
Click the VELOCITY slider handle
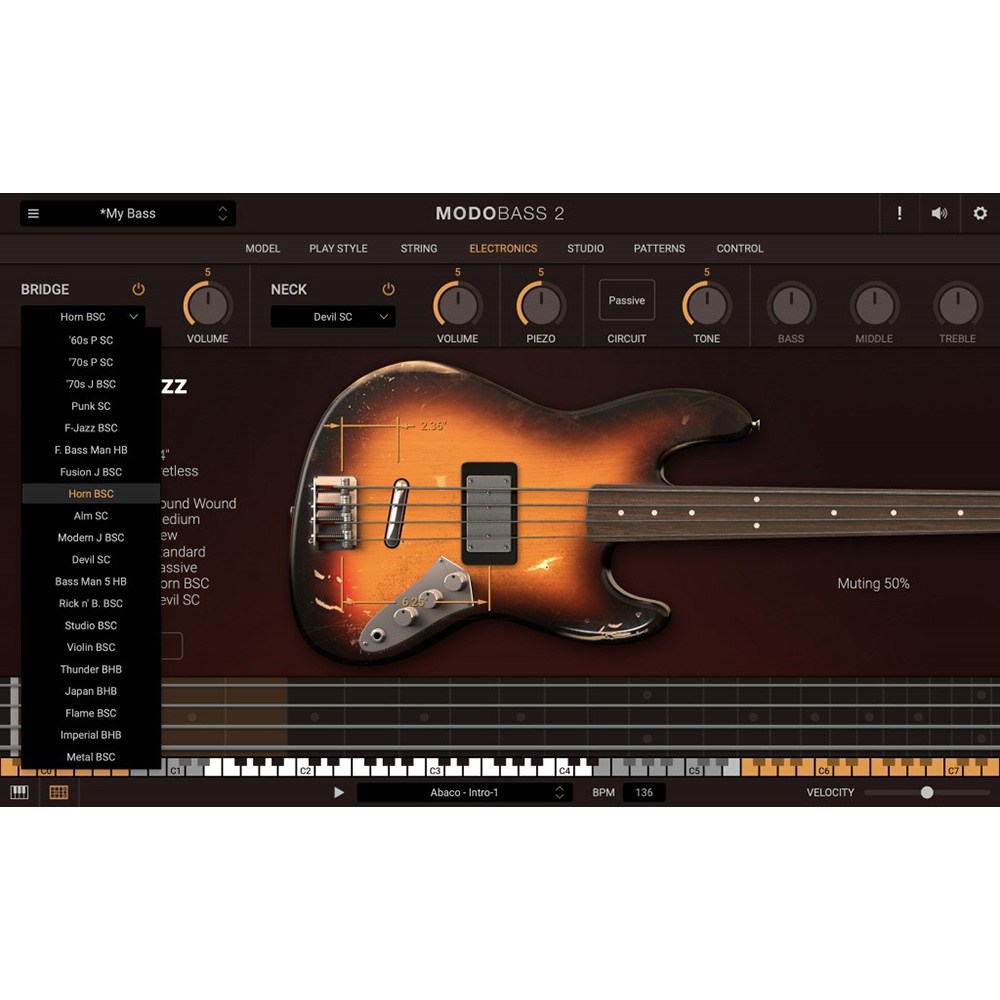[927, 793]
